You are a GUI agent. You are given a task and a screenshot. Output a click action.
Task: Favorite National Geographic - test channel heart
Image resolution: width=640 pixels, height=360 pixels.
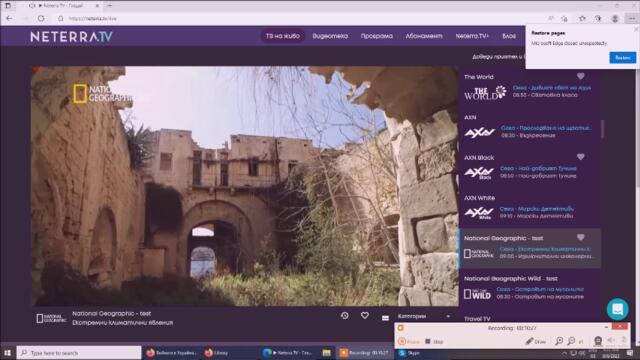coord(580,237)
